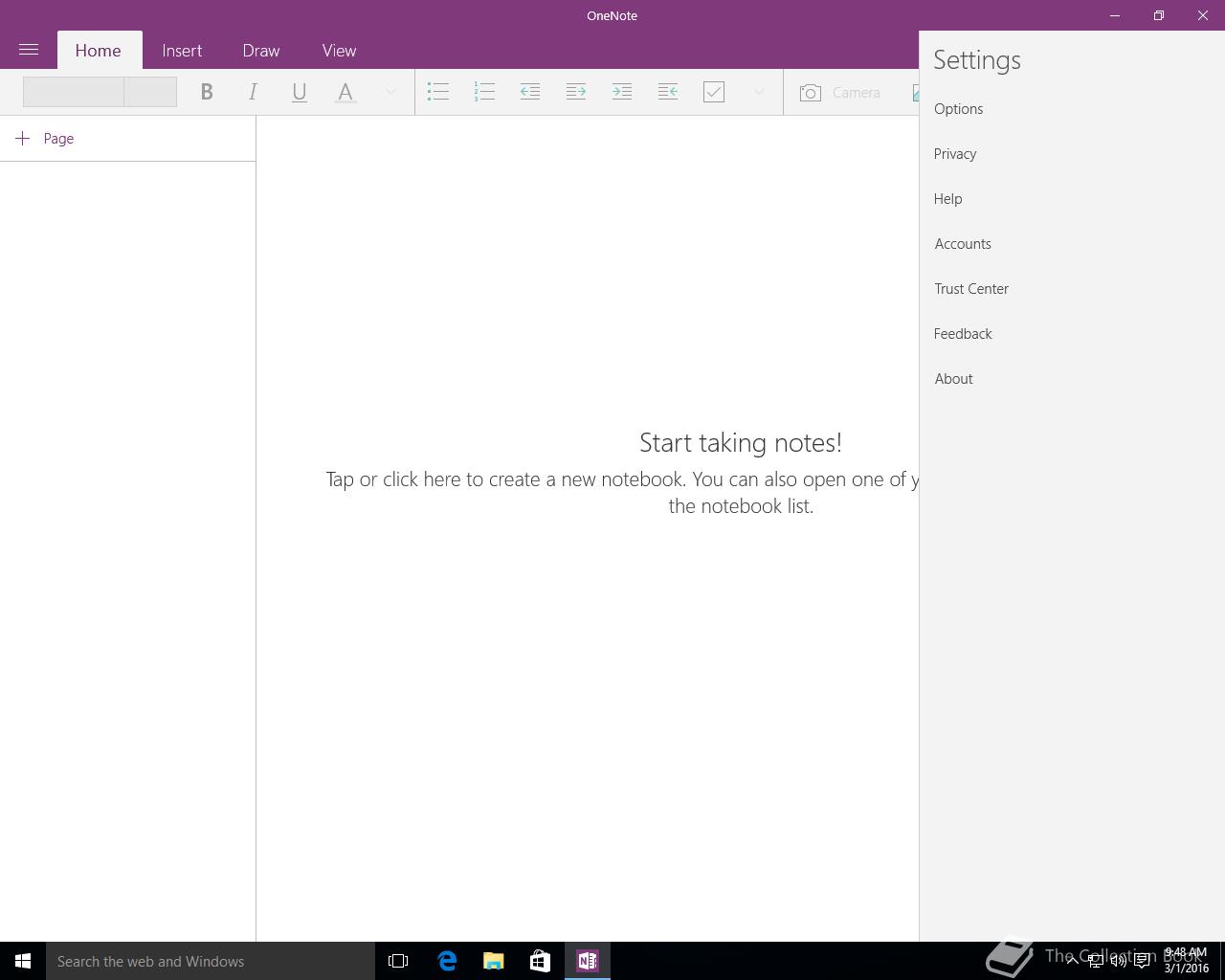Image resolution: width=1225 pixels, height=980 pixels.
Task: Insert a bulleted list
Action: click(x=438, y=92)
